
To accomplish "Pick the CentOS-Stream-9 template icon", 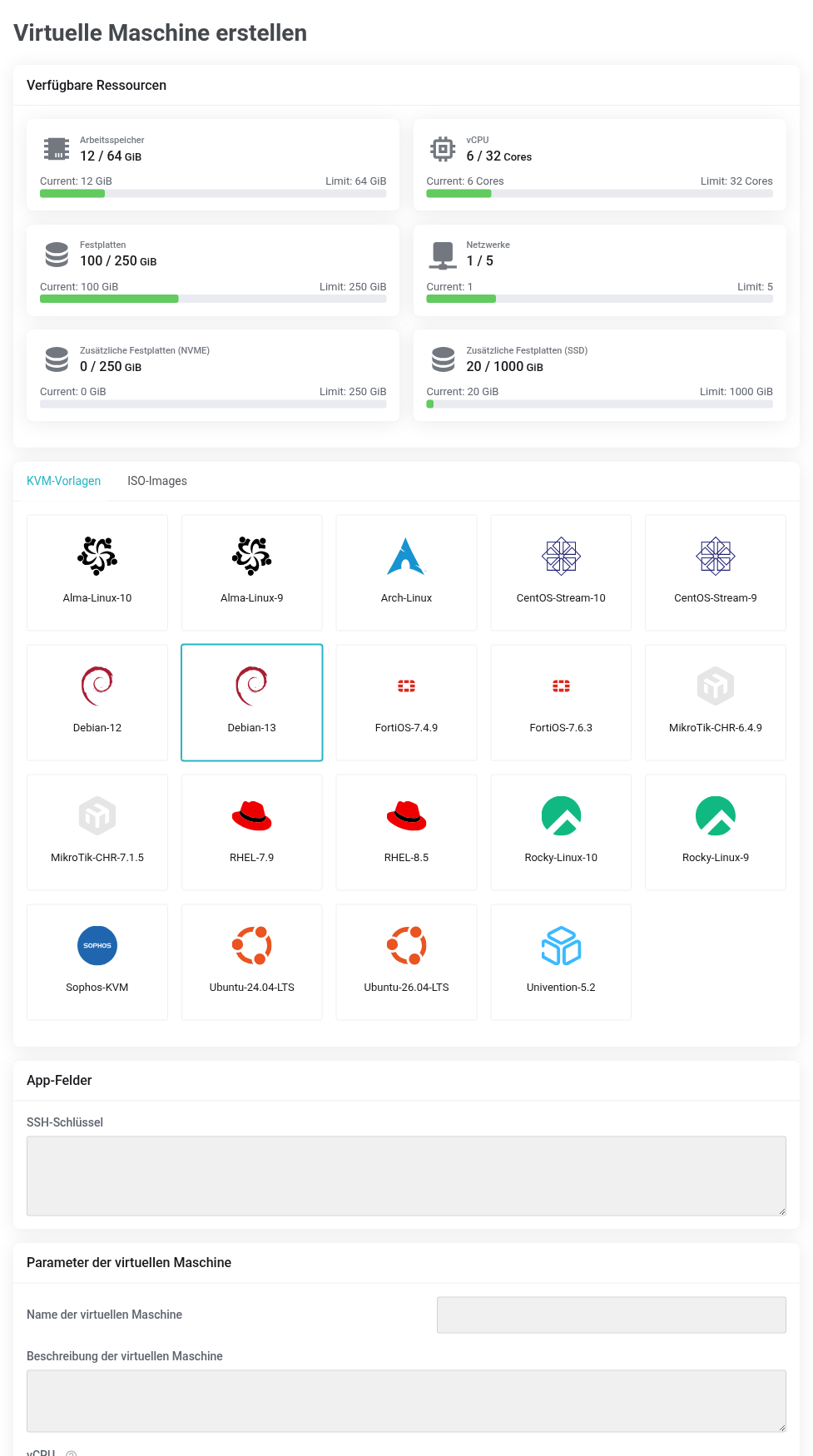I will click(716, 556).
